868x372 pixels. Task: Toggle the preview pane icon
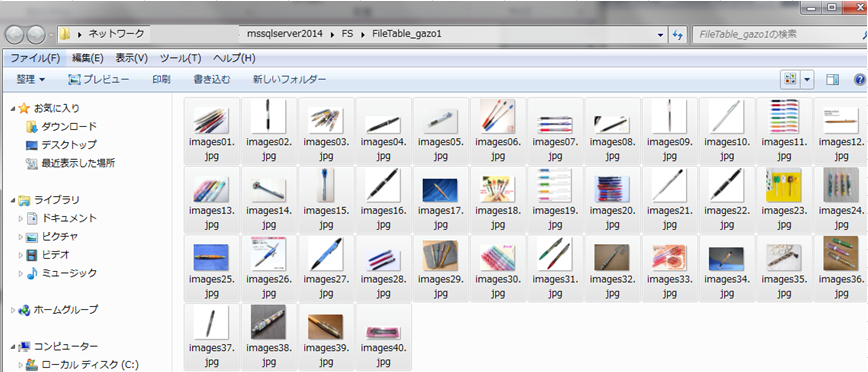pos(832,80)
